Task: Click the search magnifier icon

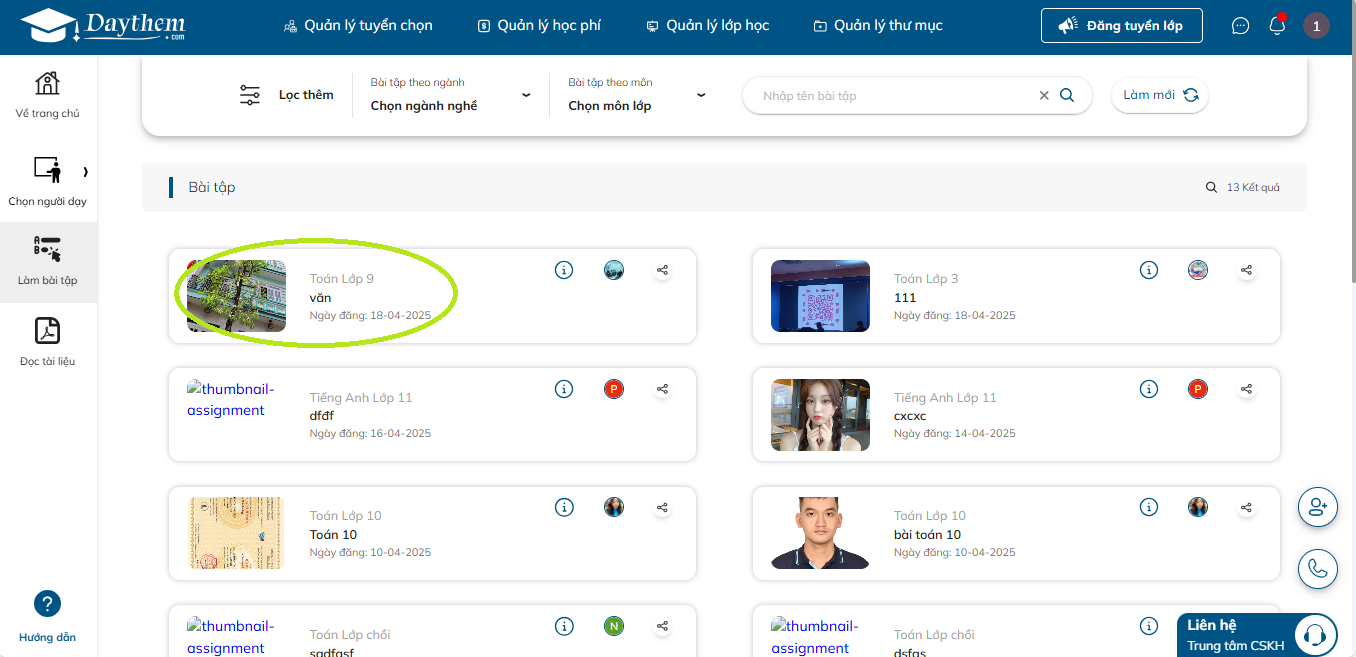Action: [1067, 95]
